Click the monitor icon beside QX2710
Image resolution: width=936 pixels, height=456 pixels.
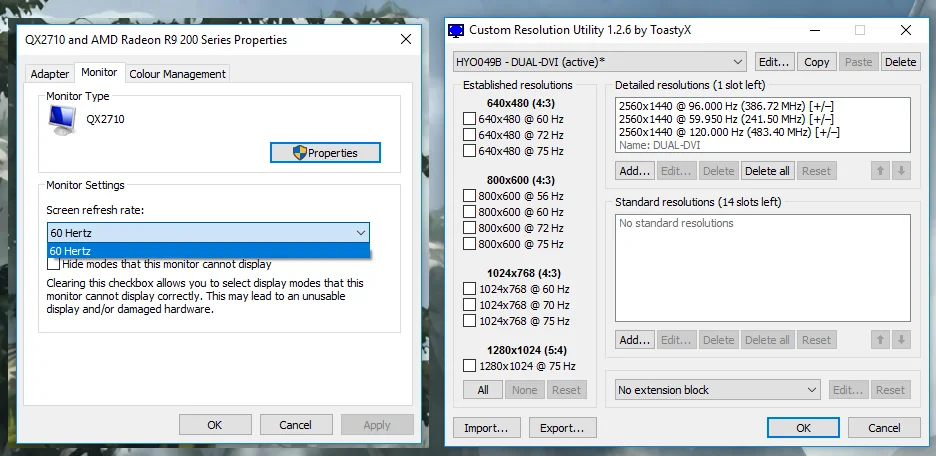pyautogui.click(x=62, y=120)
